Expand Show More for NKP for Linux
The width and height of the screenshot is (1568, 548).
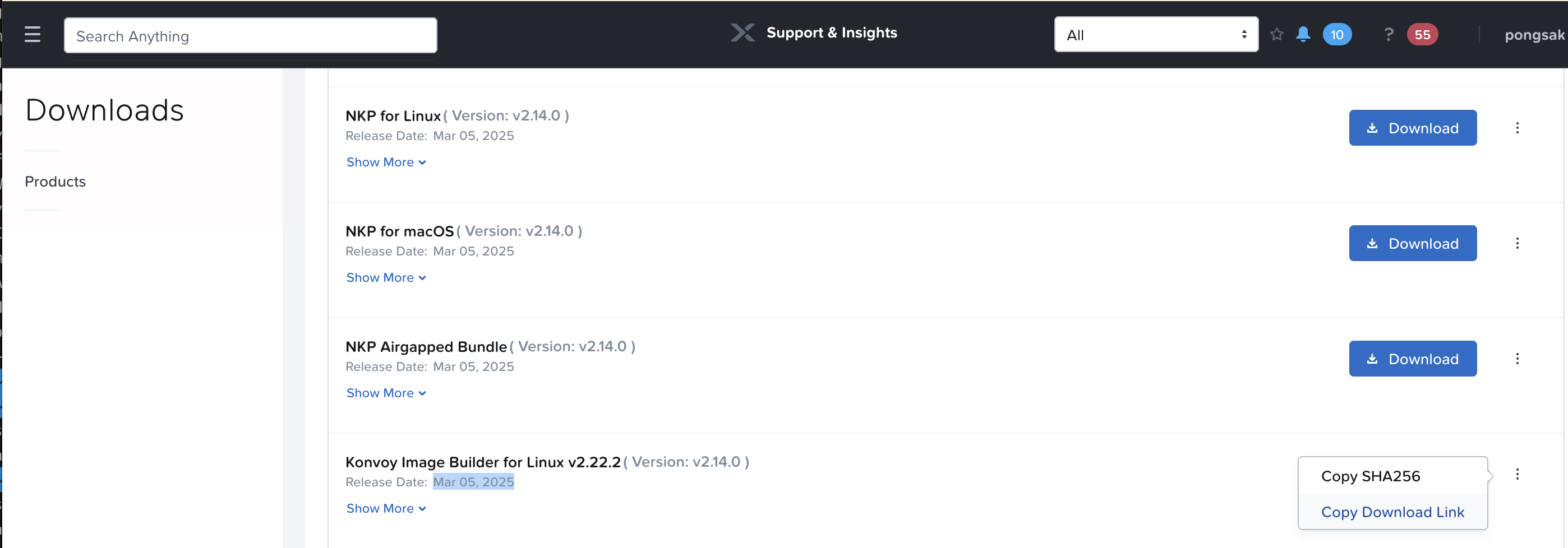[x=386, y=162]
